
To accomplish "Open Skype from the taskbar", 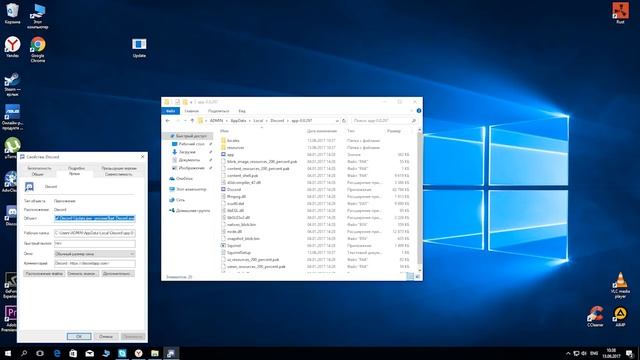I will tap(122, 353).
